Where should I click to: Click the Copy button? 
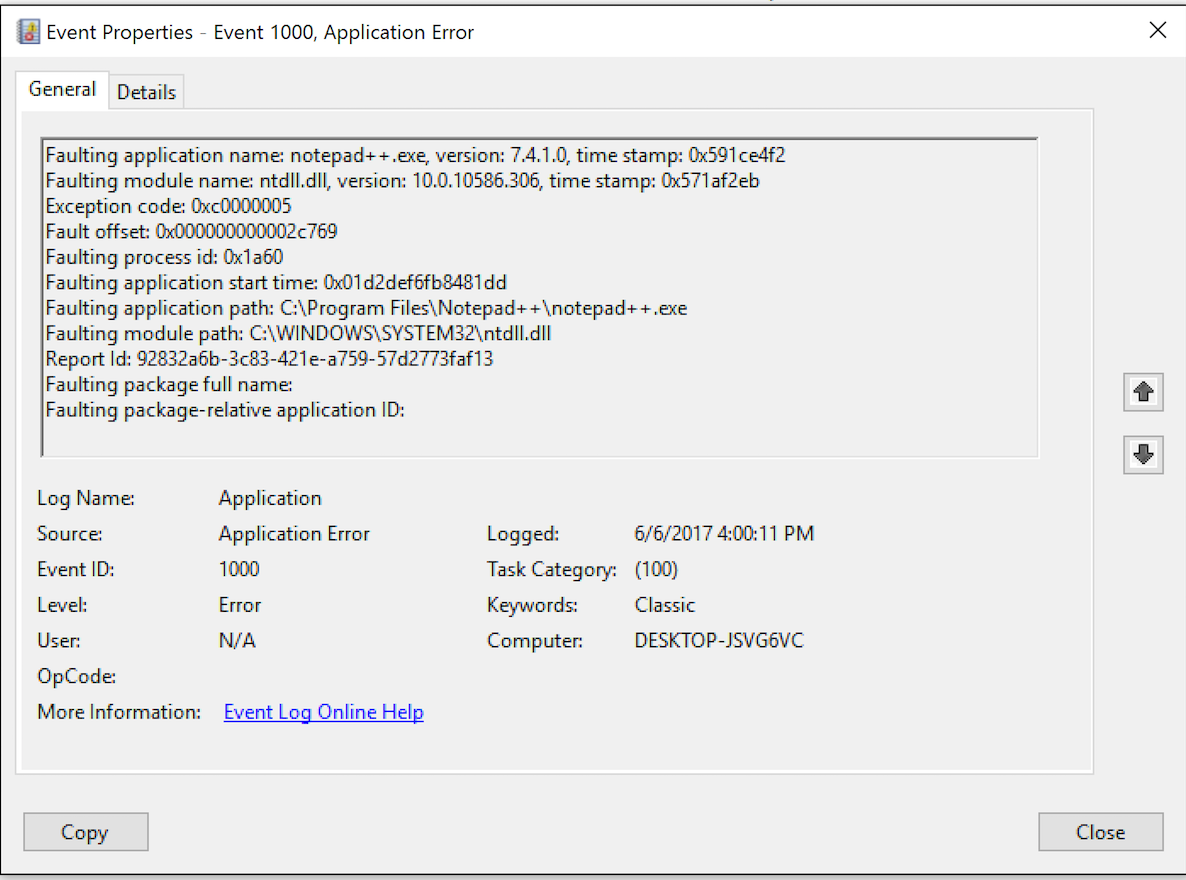tap(85, 832)
